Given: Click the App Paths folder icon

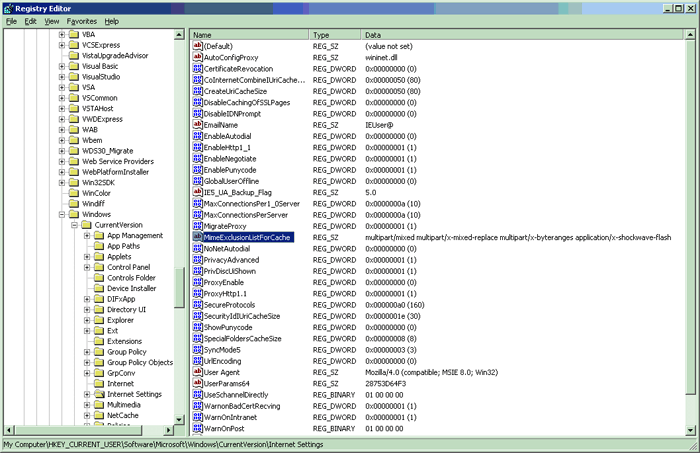Looking at the screenshot, I should click(x=99, y=246).
